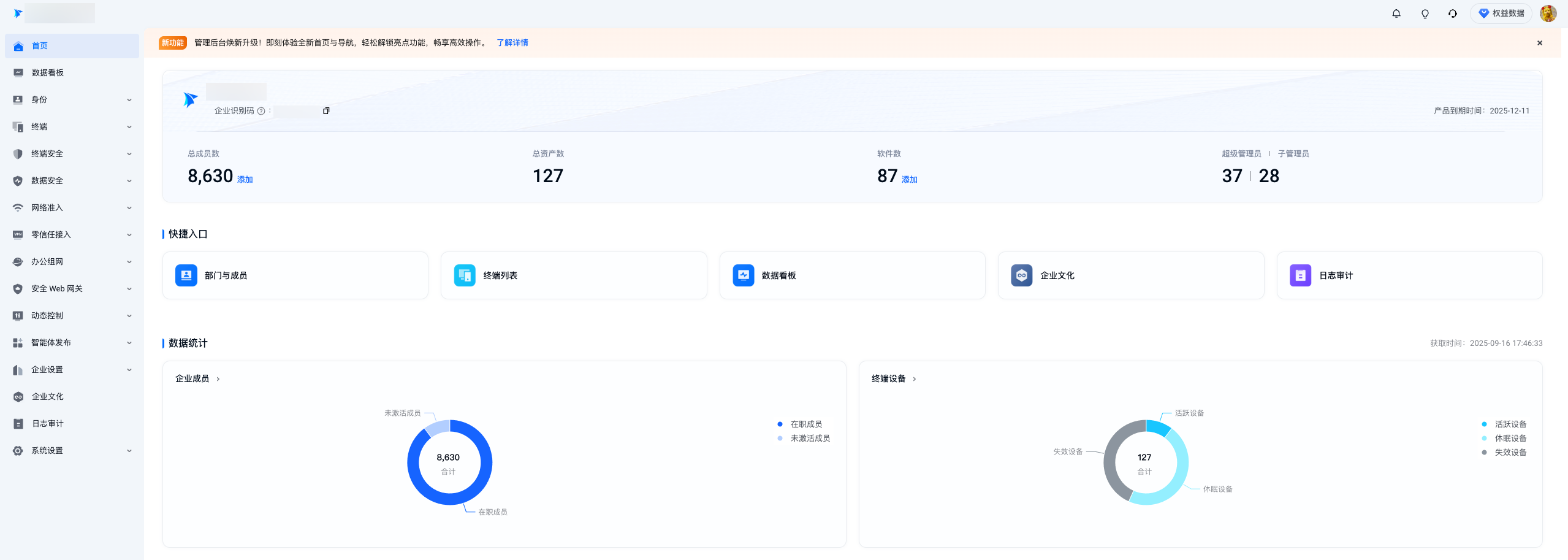Screen dimensions: 1568x560
Task: Click the 系统设置 gear icon
Action: [x=18, y=451]
